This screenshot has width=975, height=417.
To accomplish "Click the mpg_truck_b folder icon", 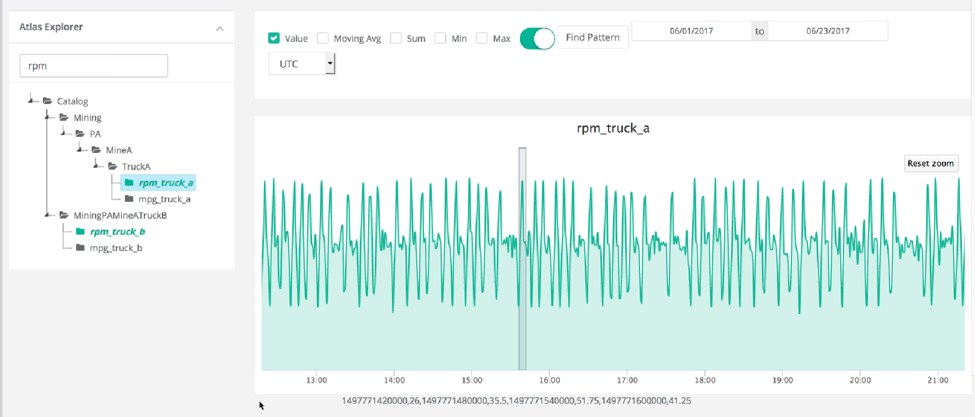I will pyautogui.click(x=80, y=247).
